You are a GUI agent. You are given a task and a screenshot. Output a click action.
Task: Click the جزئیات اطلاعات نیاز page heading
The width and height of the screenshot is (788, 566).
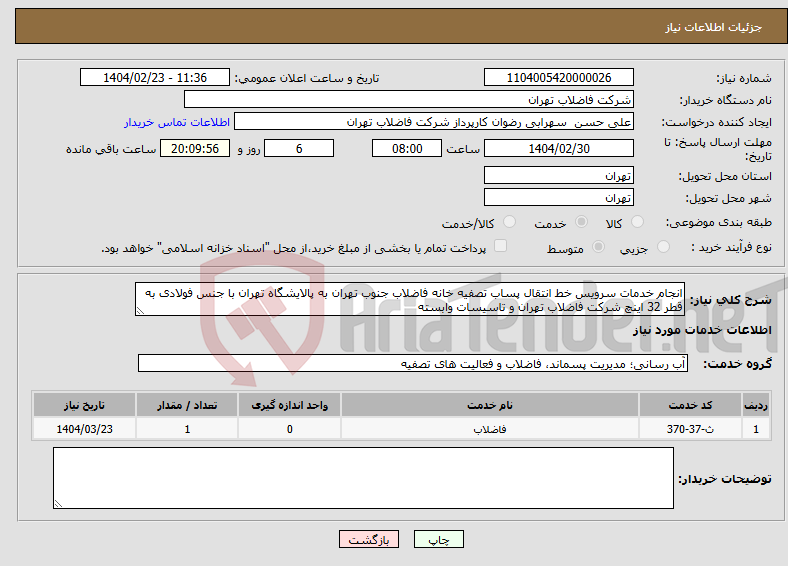(x=714, y=27)
